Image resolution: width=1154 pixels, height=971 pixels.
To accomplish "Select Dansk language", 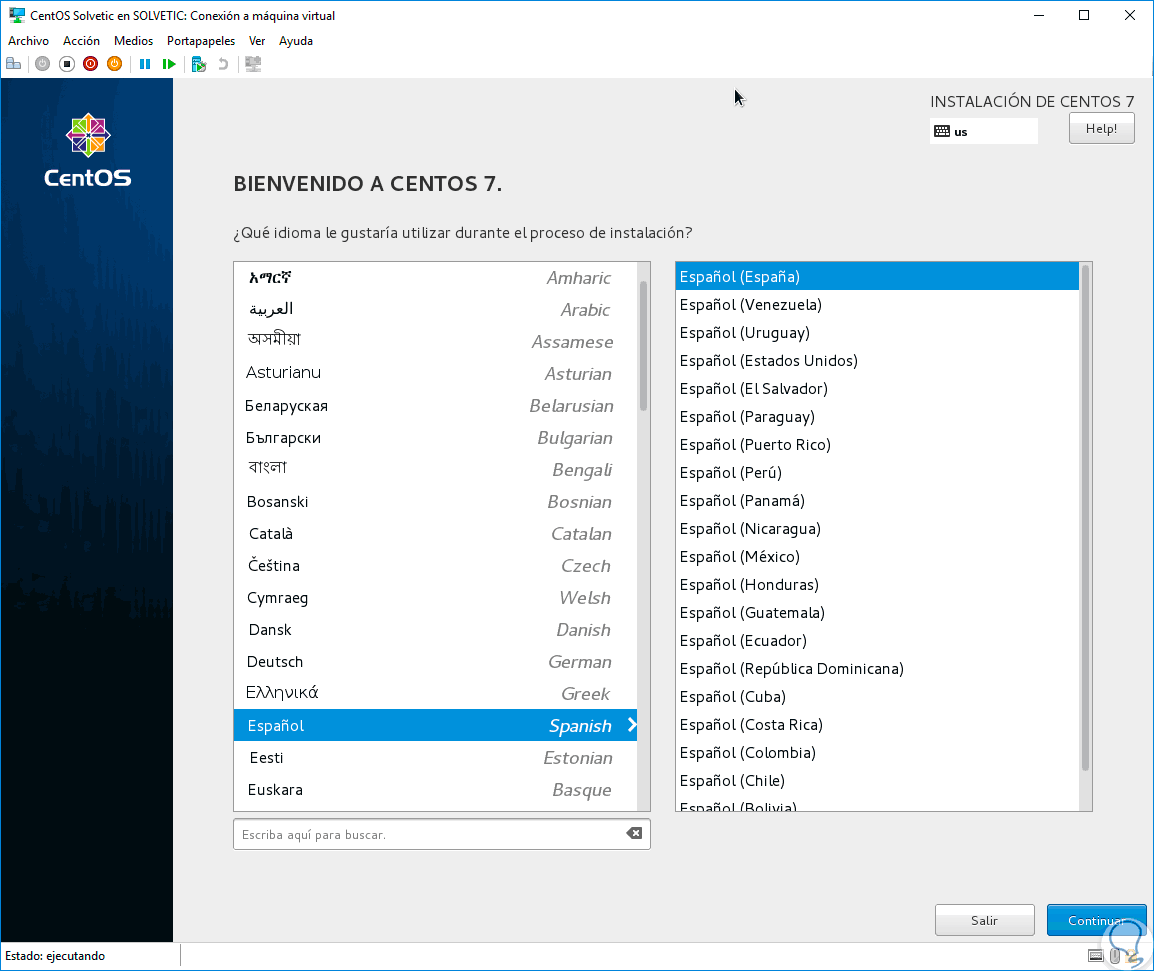I will pos(435,629).
